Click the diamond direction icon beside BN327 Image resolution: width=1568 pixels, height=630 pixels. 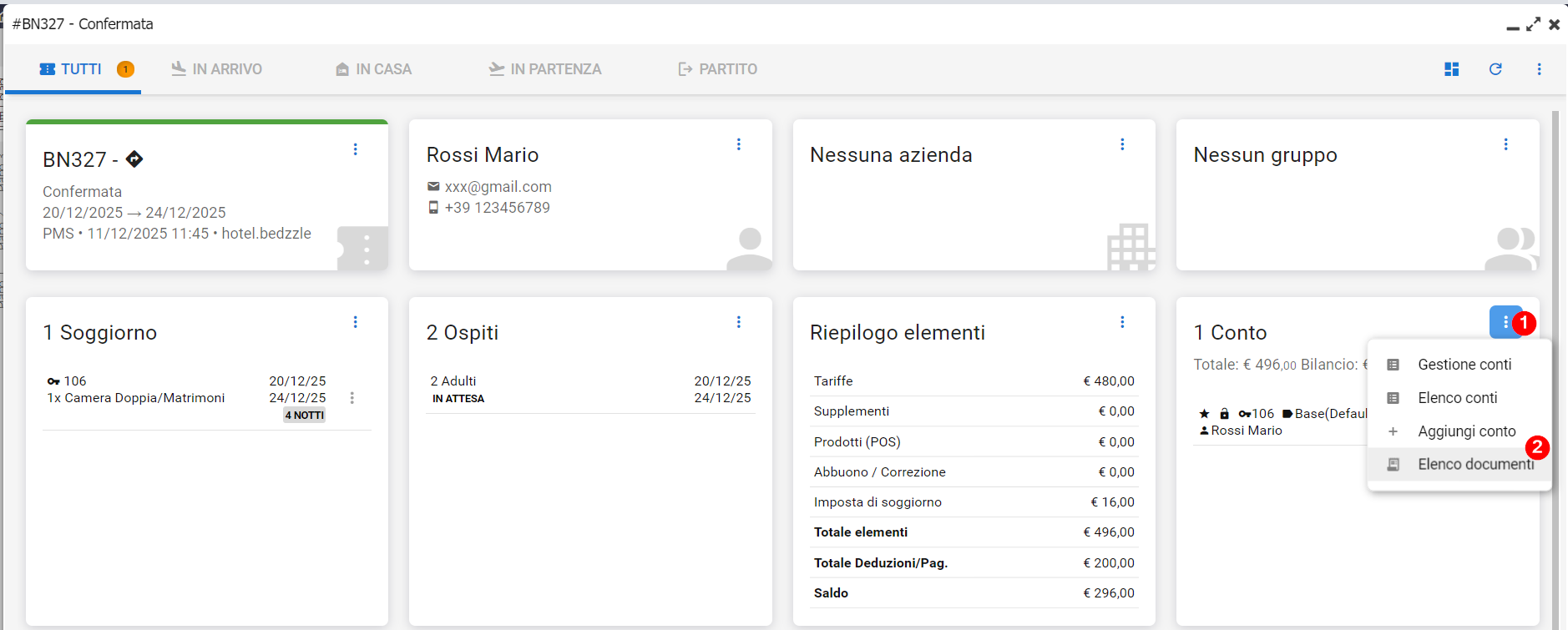[134, 159]
